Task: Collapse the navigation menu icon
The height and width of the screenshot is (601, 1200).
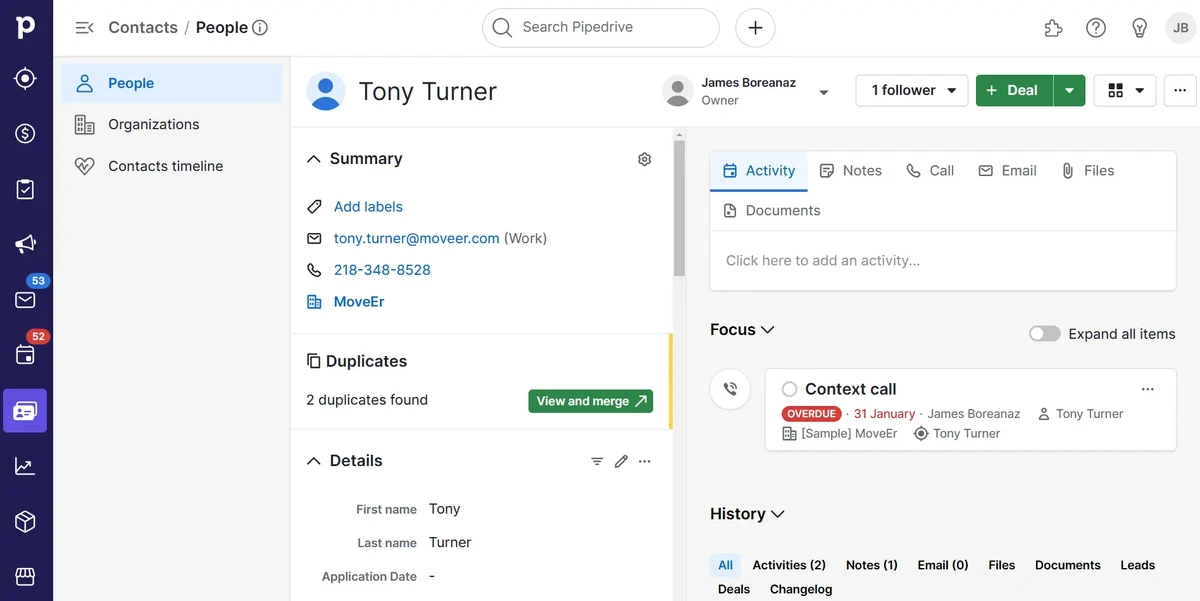Action: click(x=85, y=28)
